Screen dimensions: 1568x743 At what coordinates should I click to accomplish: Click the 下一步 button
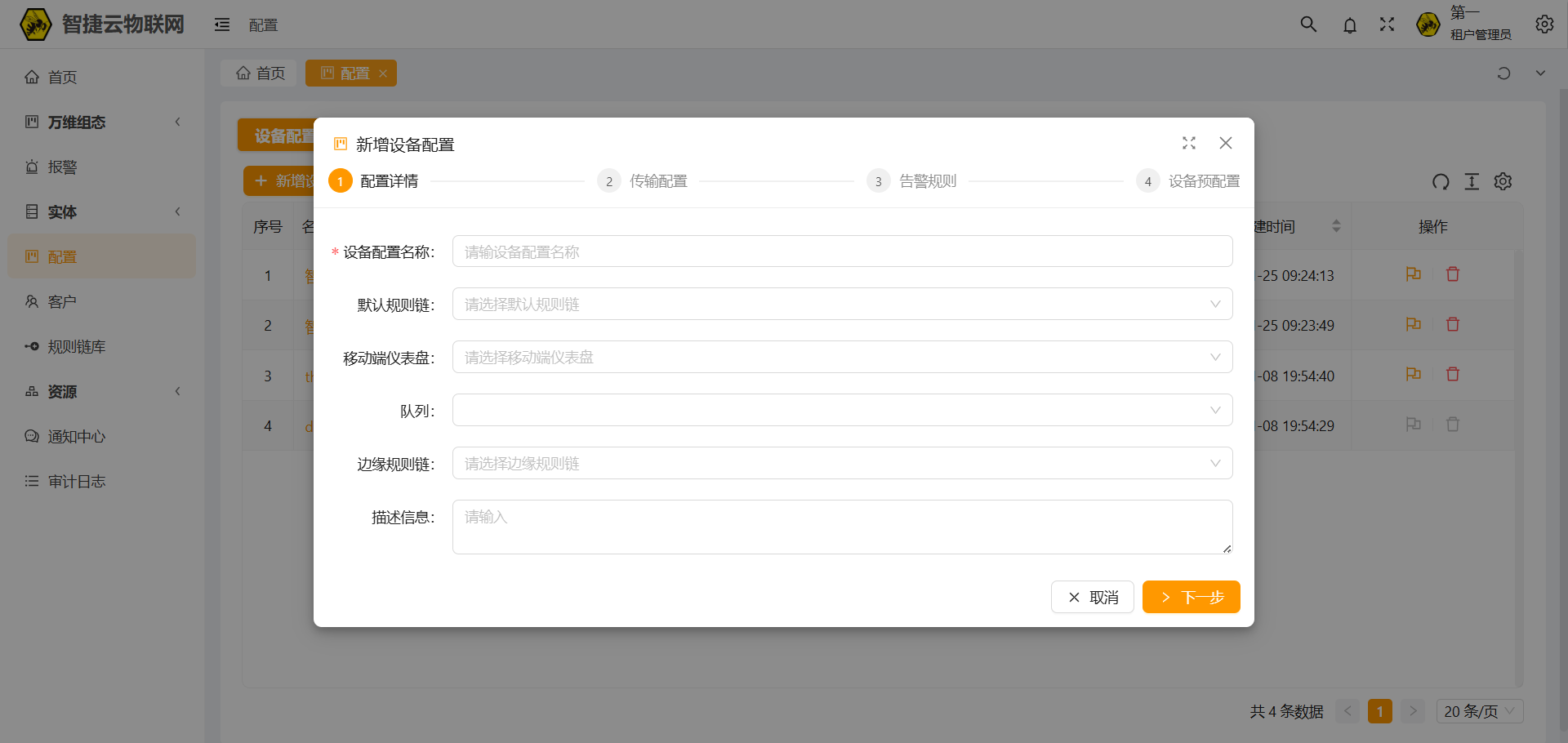coord(1192,597)
